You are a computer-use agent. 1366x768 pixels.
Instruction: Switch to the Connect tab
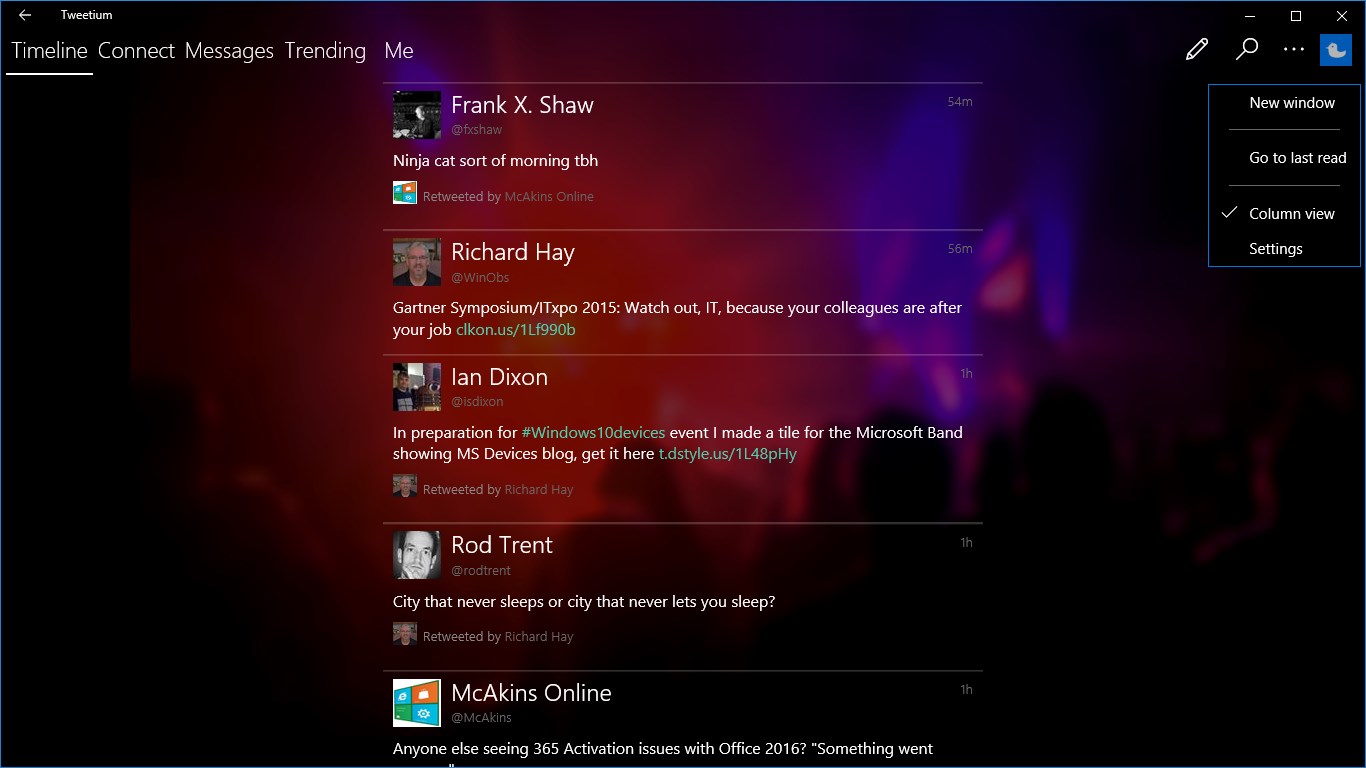[136, 51]
